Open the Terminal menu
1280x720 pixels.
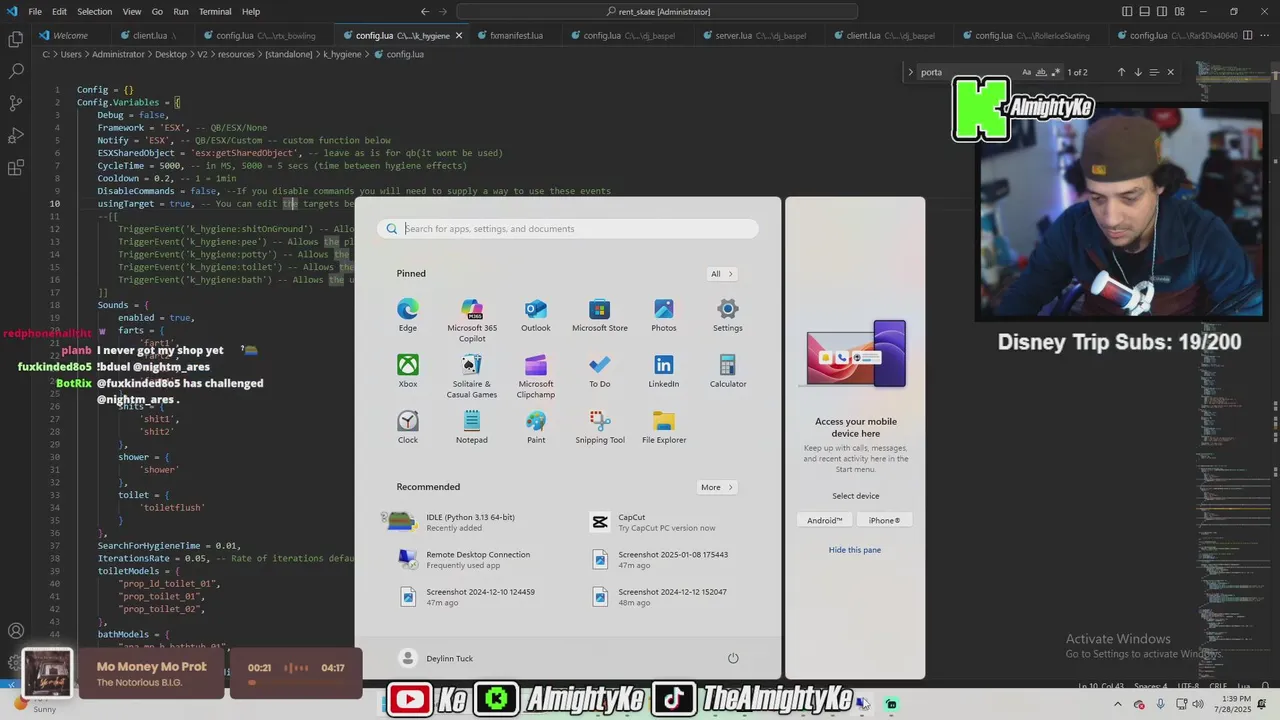point(215,12)
